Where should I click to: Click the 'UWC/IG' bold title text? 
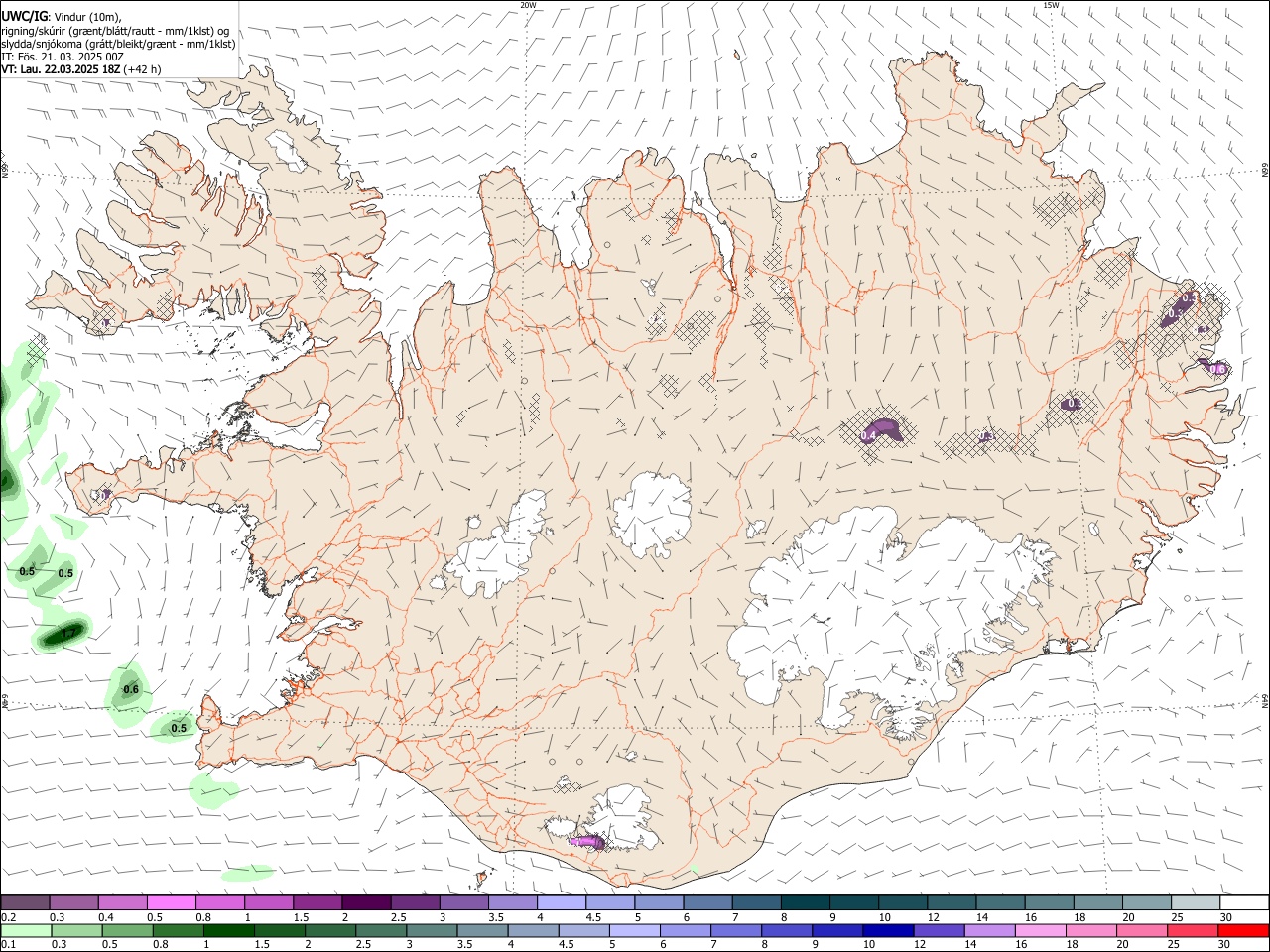tap(24, 15)
